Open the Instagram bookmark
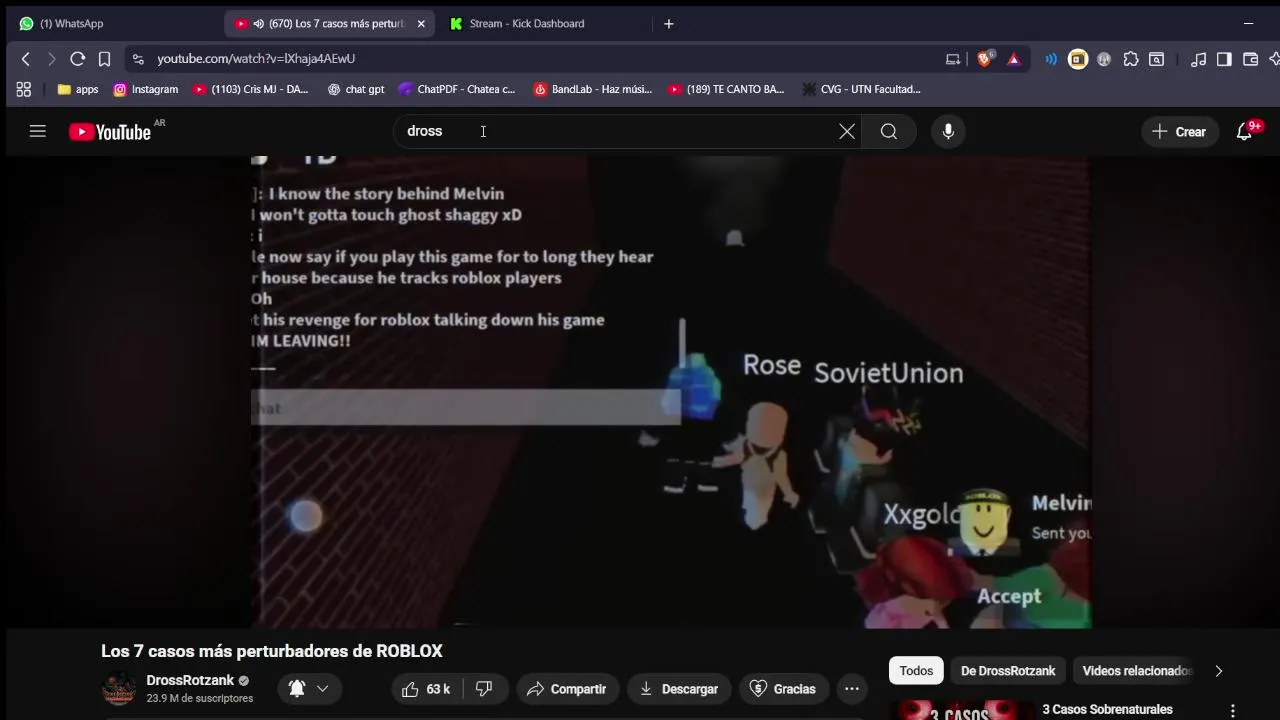The image size is (1280, 720). [146, 89]
